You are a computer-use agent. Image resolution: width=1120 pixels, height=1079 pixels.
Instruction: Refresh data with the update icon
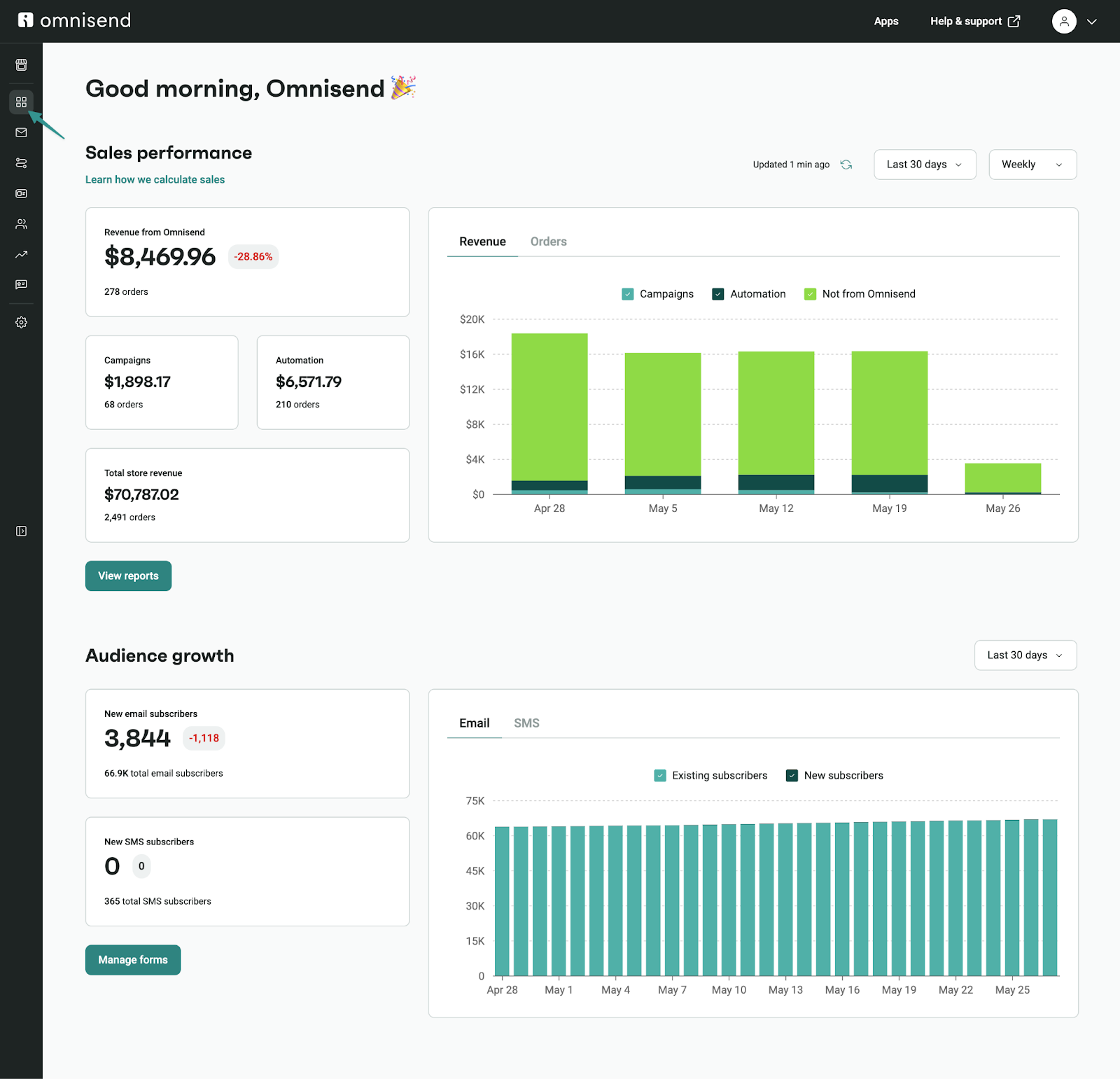(846, 164)
